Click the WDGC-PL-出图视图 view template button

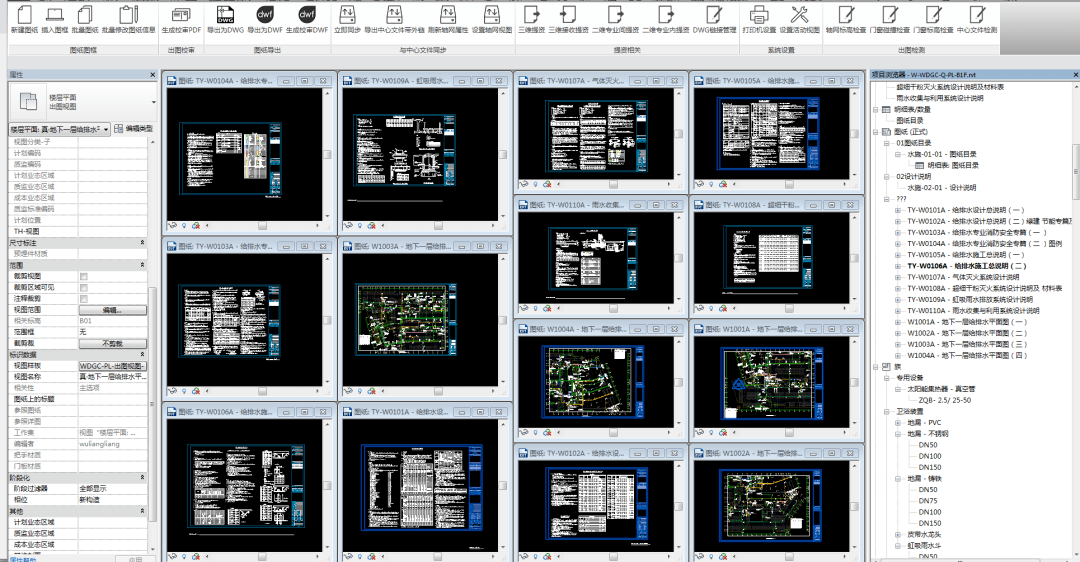(x=112, y=366)
